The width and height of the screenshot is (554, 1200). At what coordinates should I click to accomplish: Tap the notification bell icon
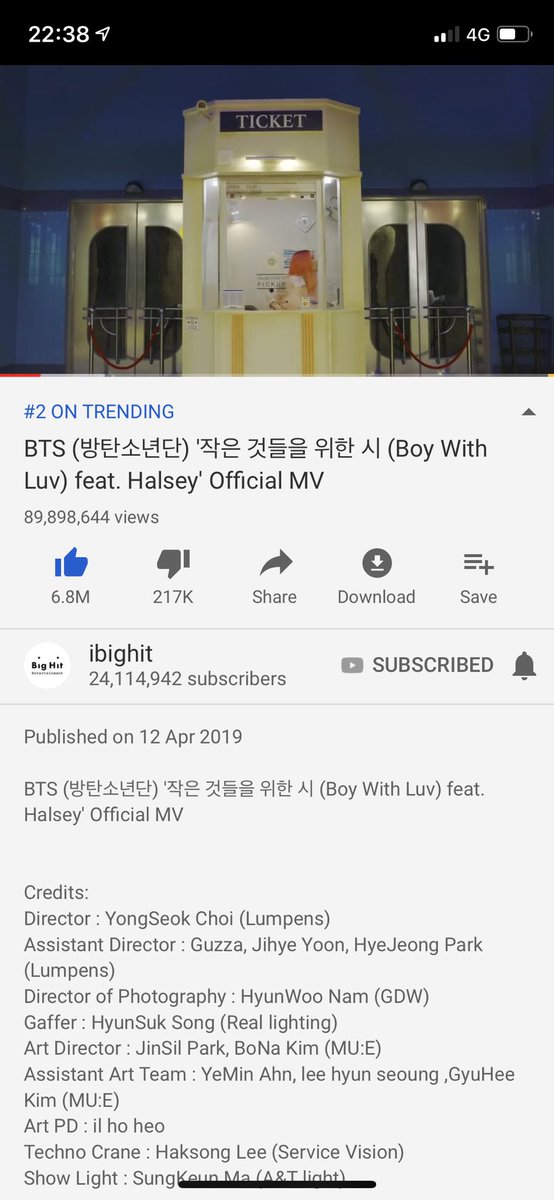coord(524,665)
